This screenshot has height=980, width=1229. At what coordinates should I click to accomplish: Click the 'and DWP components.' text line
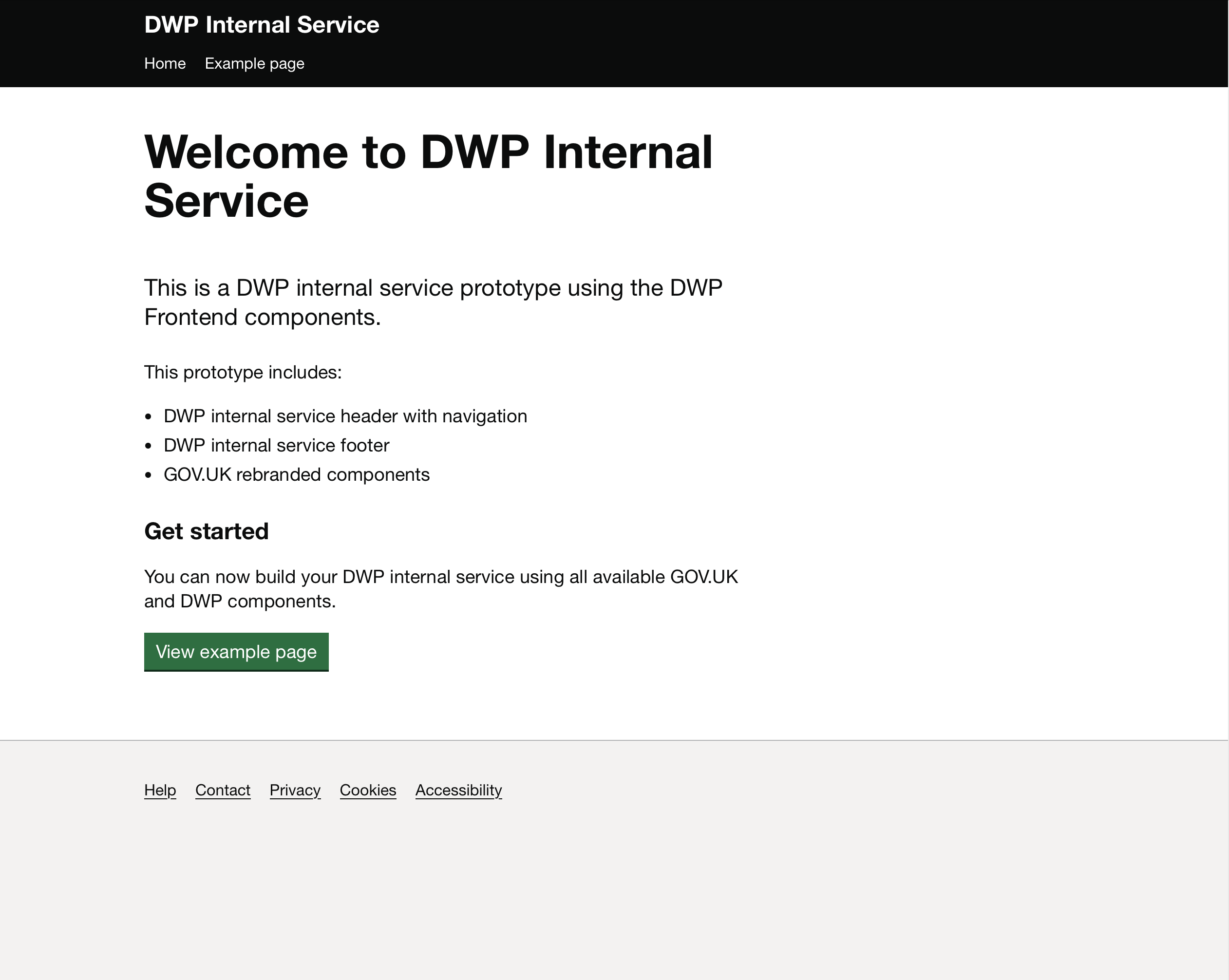tap(240, 602)
